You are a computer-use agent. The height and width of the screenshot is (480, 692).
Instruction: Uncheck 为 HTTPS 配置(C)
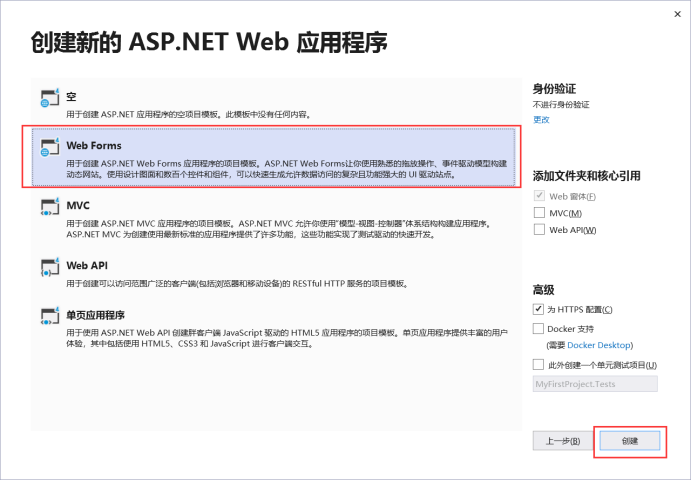tap(538, 309)
